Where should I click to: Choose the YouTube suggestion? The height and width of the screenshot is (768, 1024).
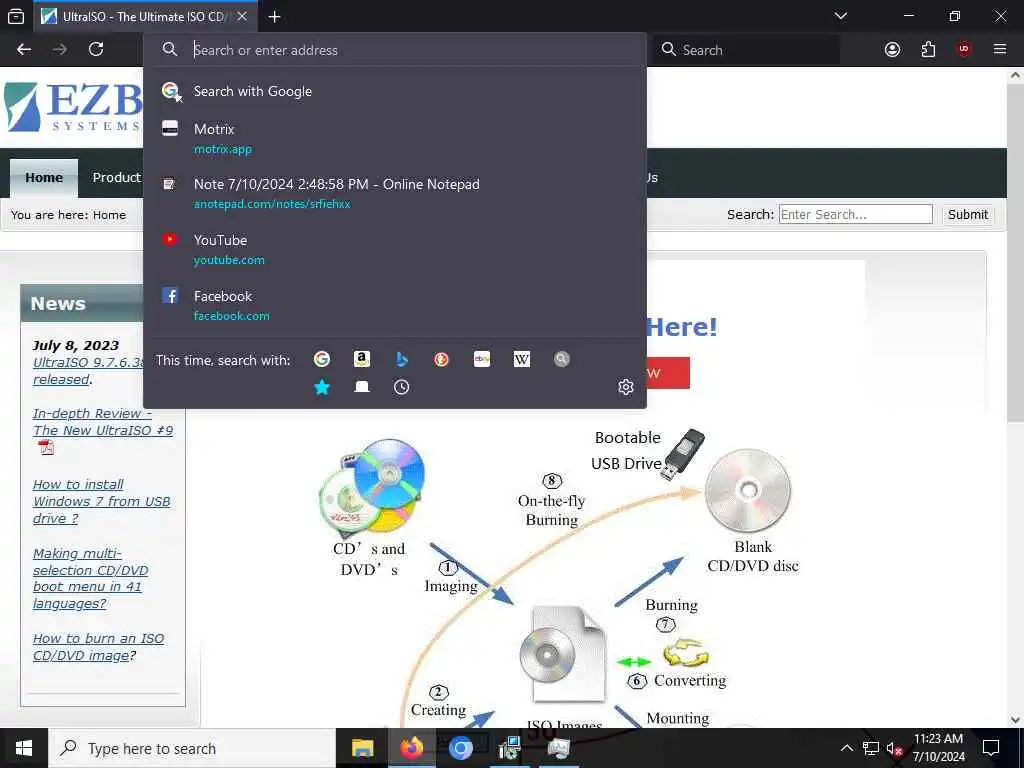coord(394,249)
